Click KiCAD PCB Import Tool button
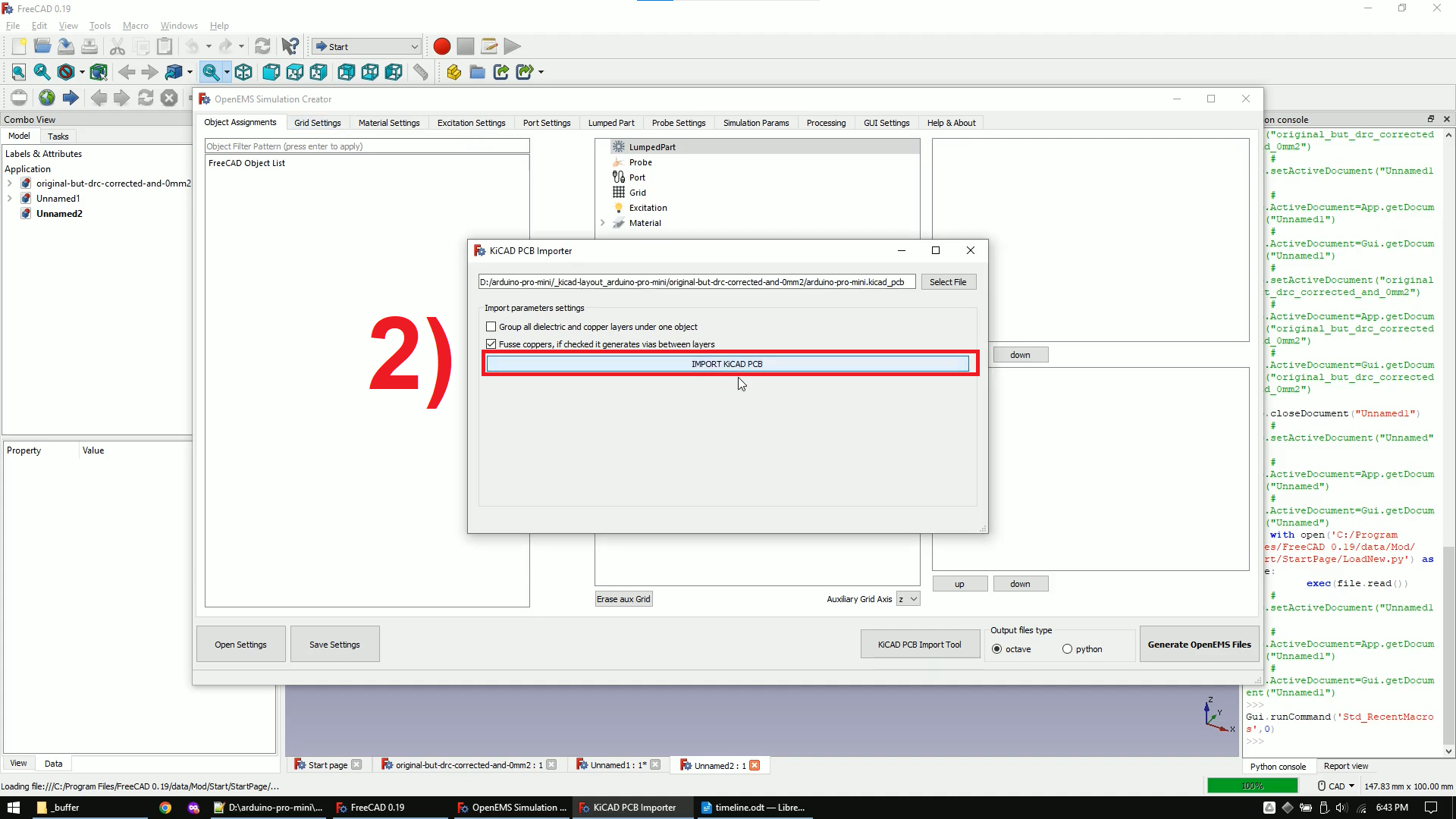The width and height of the screenshot is (1456, 819). click(919, 645)
